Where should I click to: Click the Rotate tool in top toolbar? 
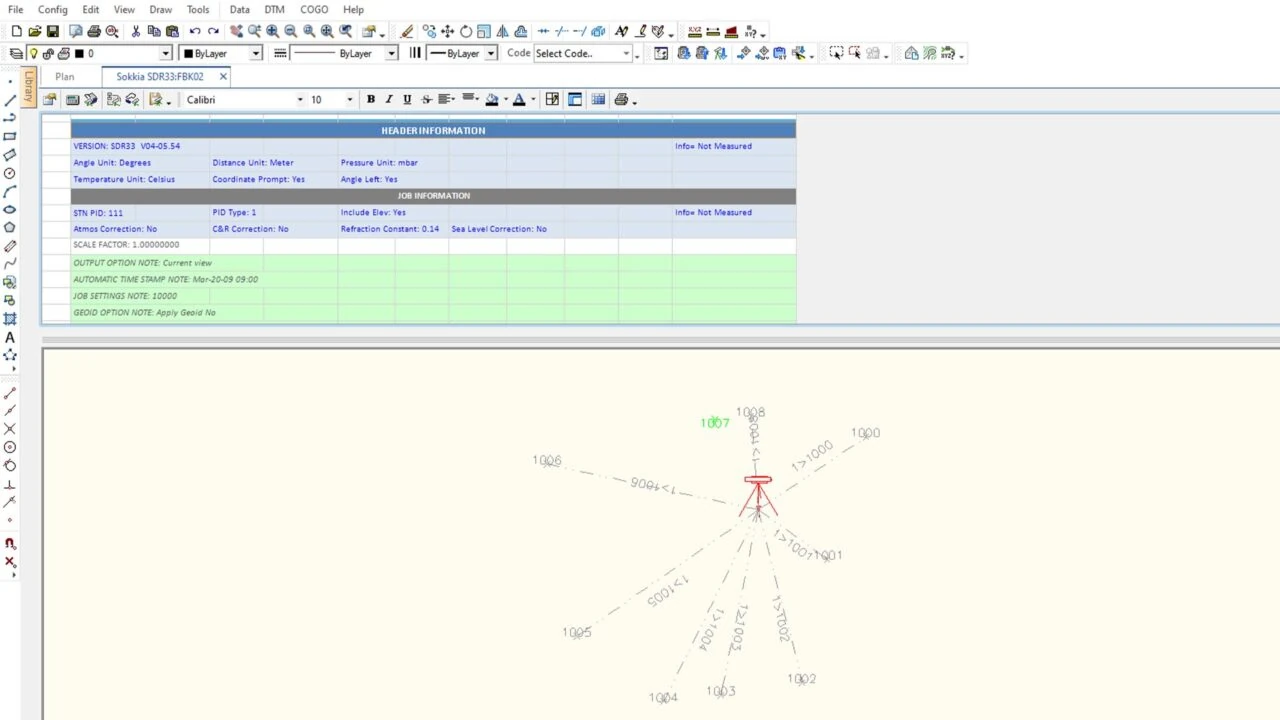(x=466, y=32)
